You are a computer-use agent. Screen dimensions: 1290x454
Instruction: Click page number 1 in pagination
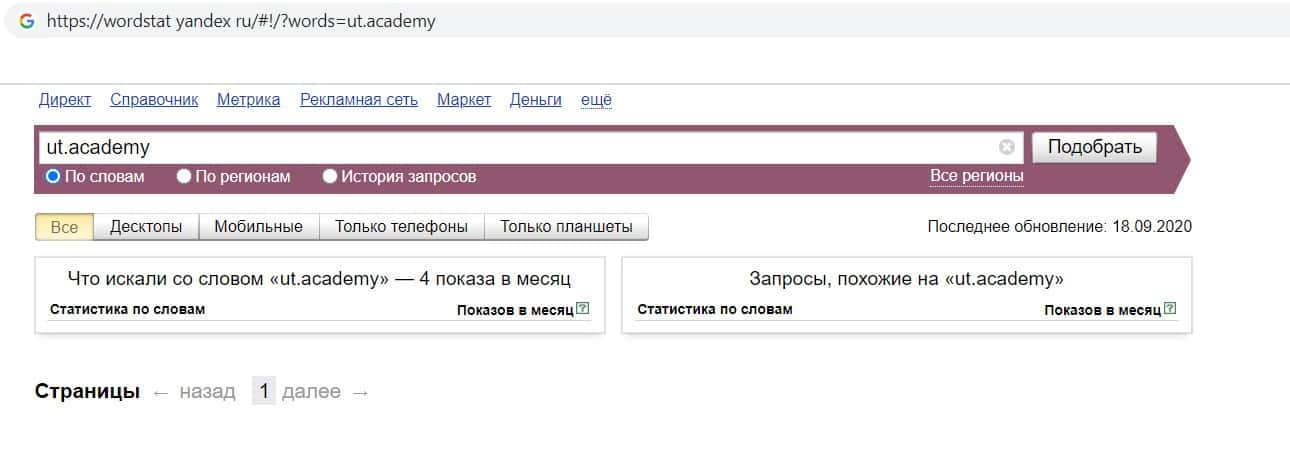tap(263, 391)
